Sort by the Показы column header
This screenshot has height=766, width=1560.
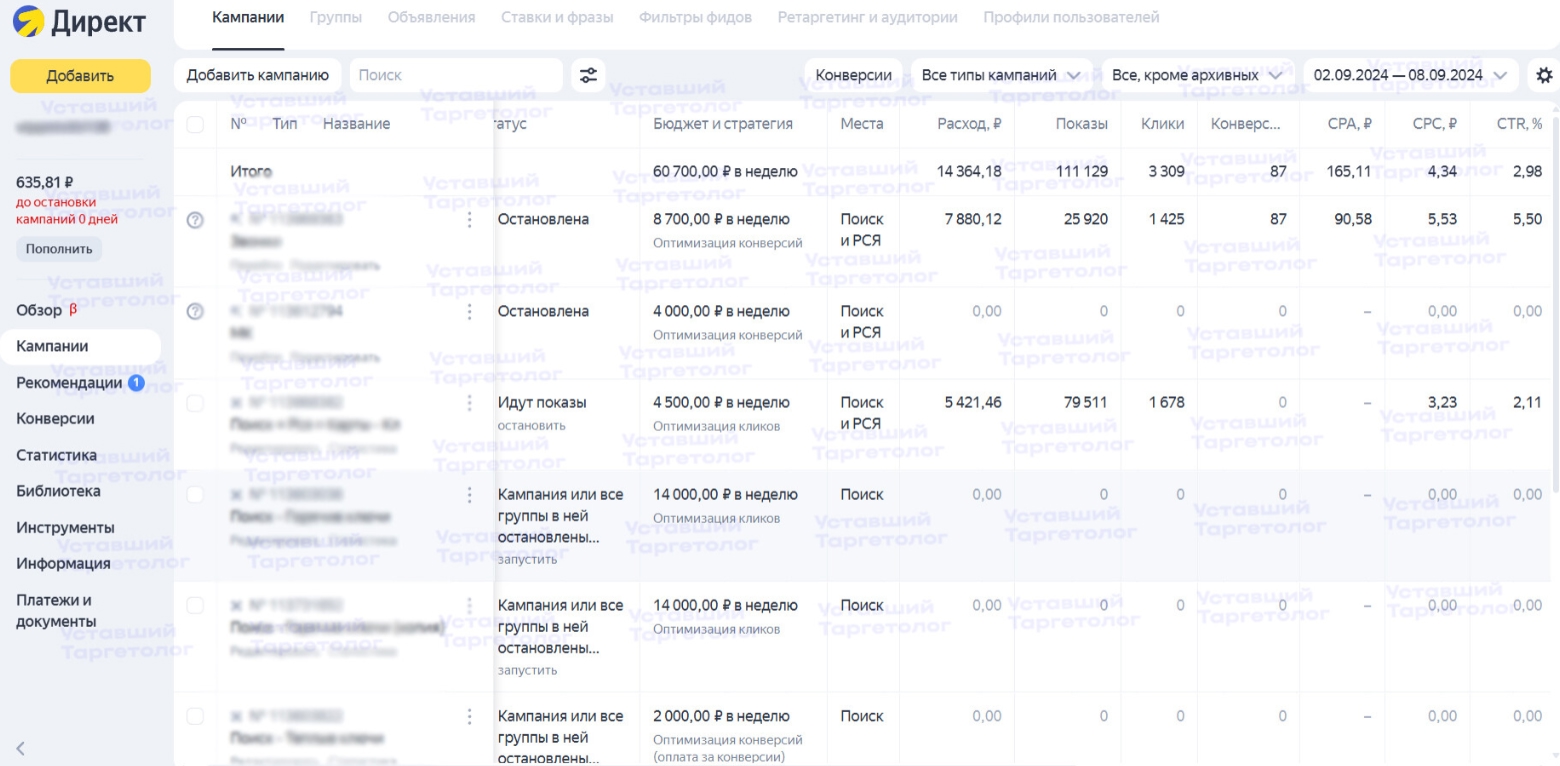[1081, 124]
